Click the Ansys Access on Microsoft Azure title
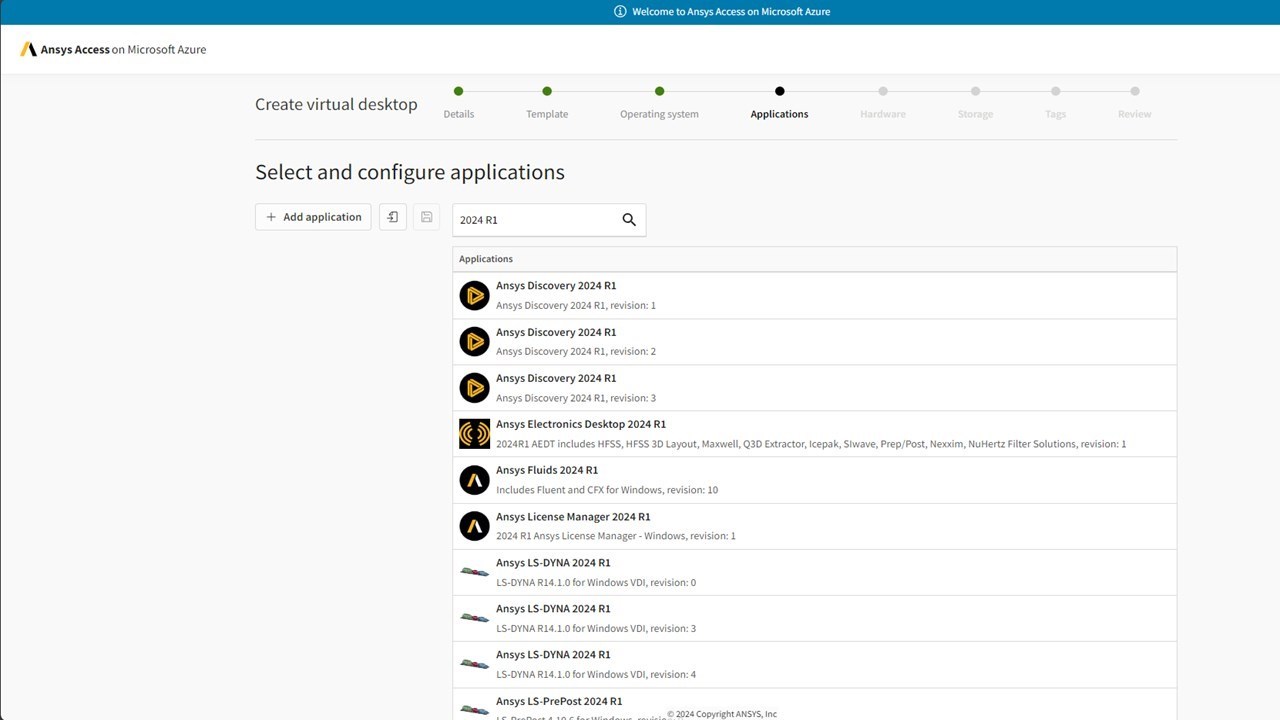This screenshot has height=720, width=1280. [x=123, y=50]
